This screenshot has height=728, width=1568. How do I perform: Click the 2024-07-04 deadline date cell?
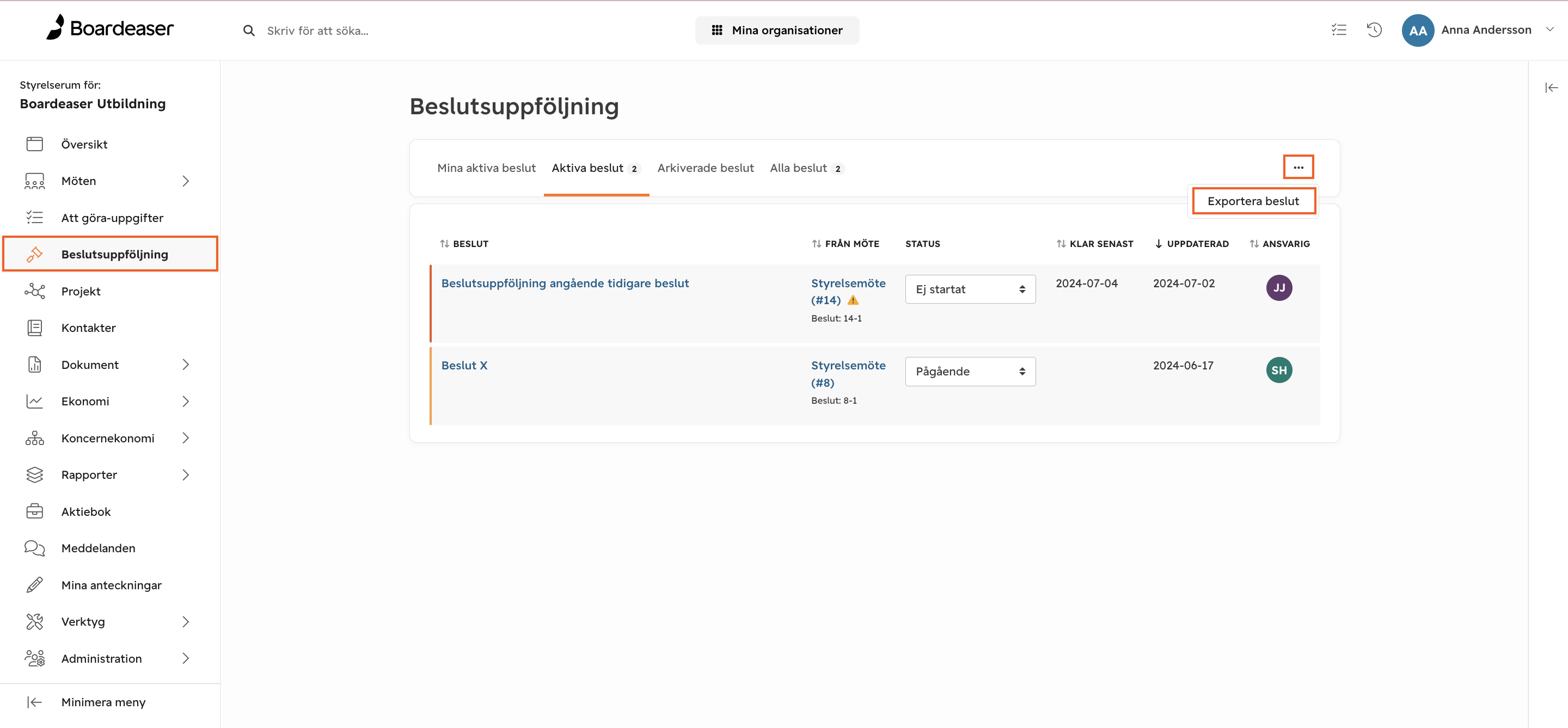coord(1087,283)
